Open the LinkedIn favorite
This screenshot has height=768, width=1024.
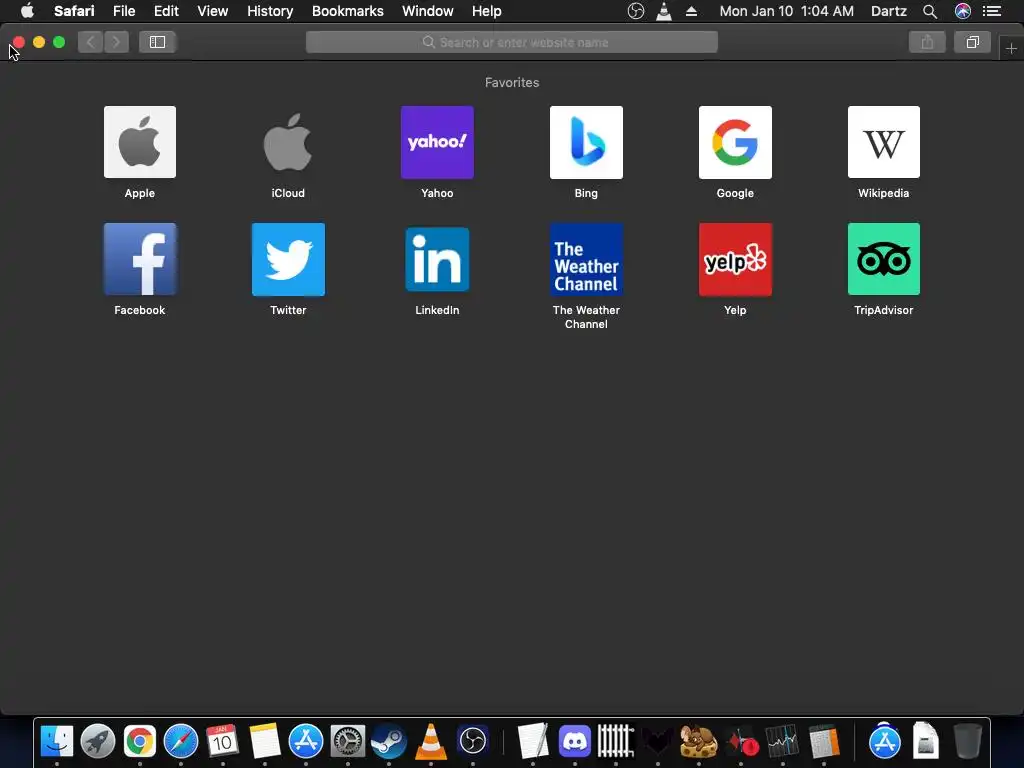point(437,259)
